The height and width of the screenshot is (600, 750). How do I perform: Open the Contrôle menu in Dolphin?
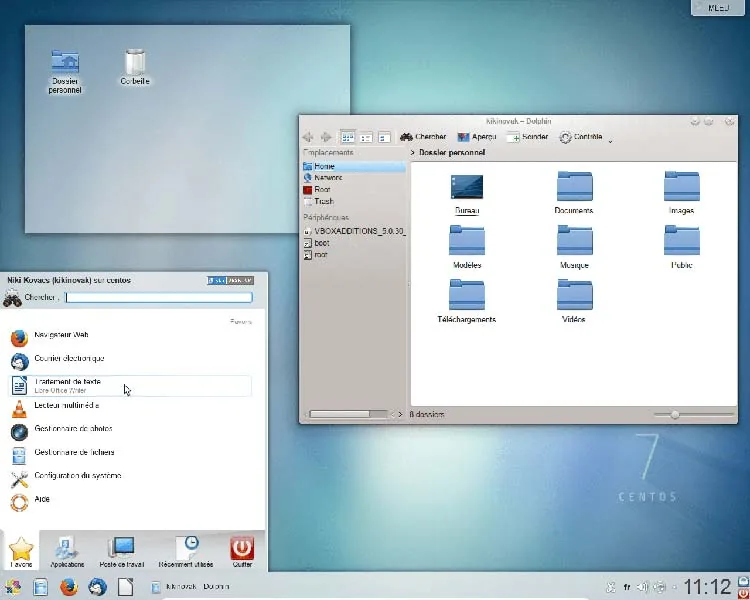pyautogui.click(x=581, y=137)
